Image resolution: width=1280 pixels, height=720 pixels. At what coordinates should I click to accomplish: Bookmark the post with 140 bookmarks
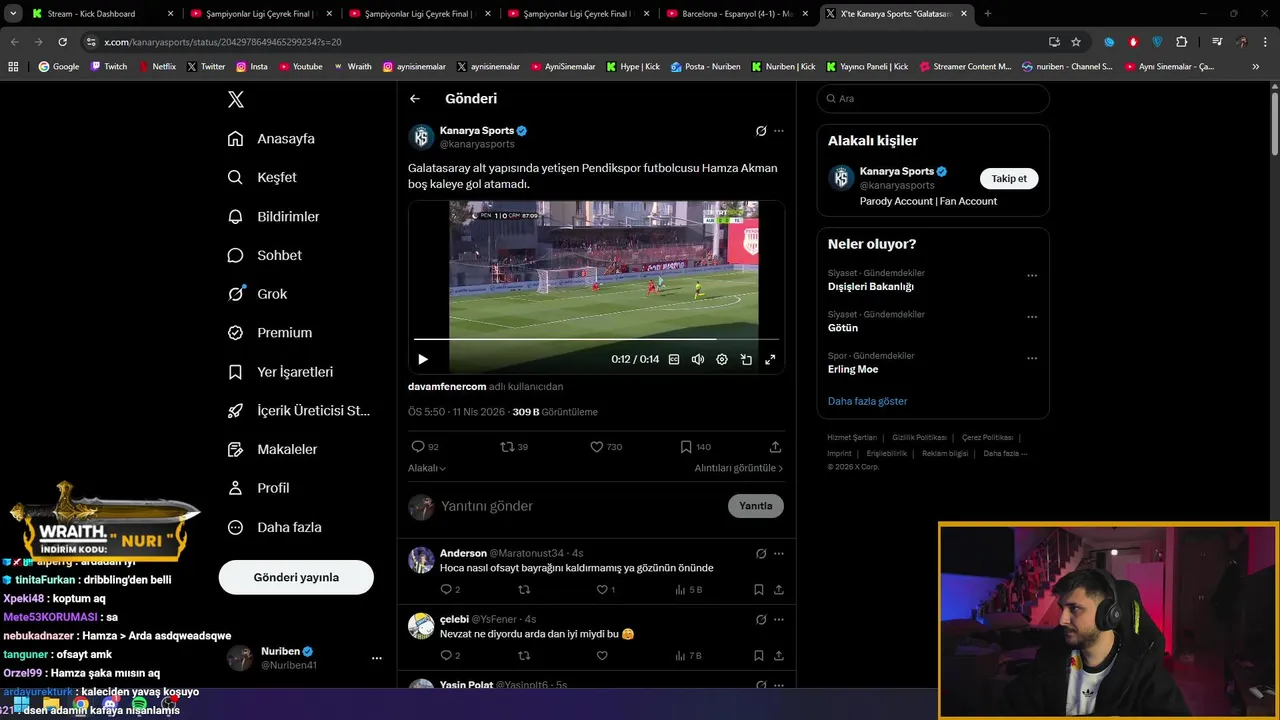(x=695, y=447)
